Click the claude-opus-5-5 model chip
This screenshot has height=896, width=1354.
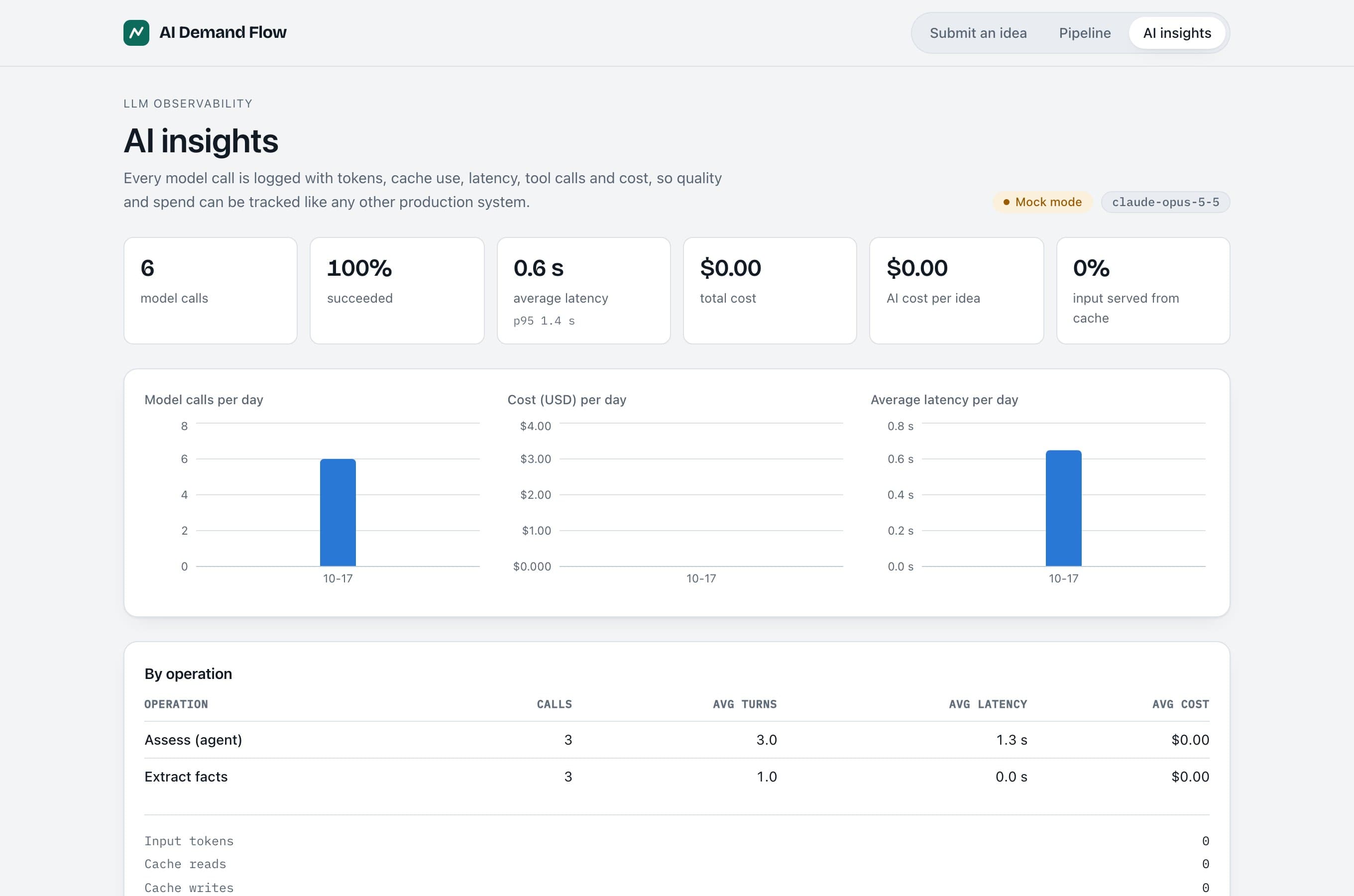click(x=1165, y=202)
